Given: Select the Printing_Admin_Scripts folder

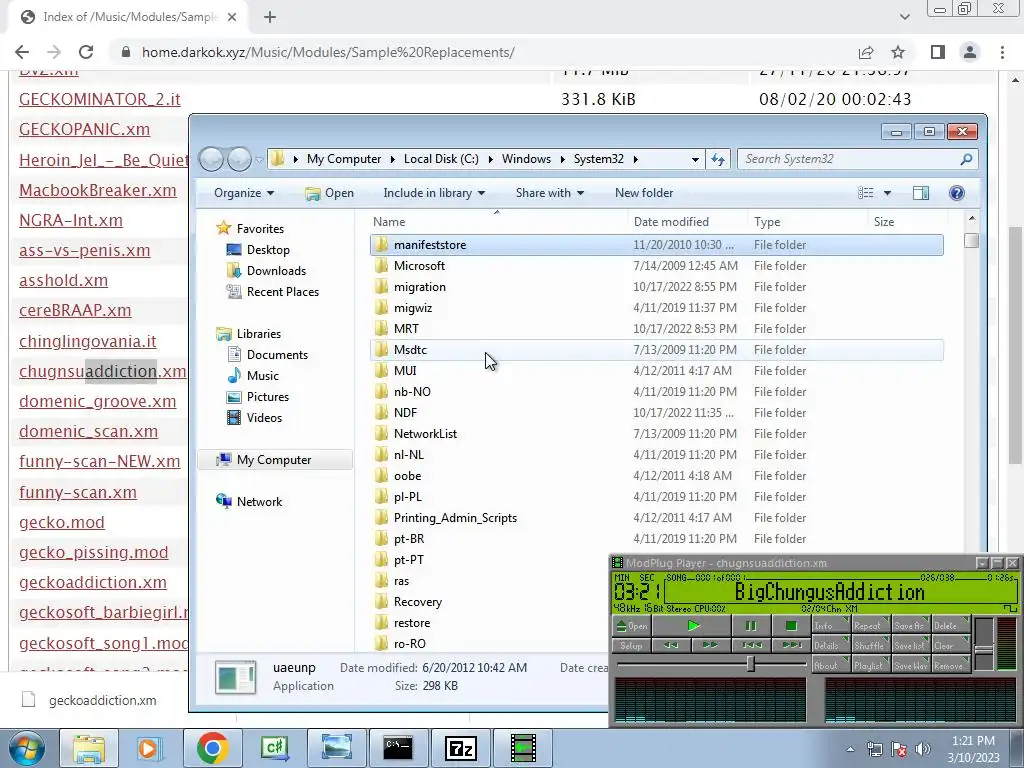Looking at the screenshot, I should 656,518.
